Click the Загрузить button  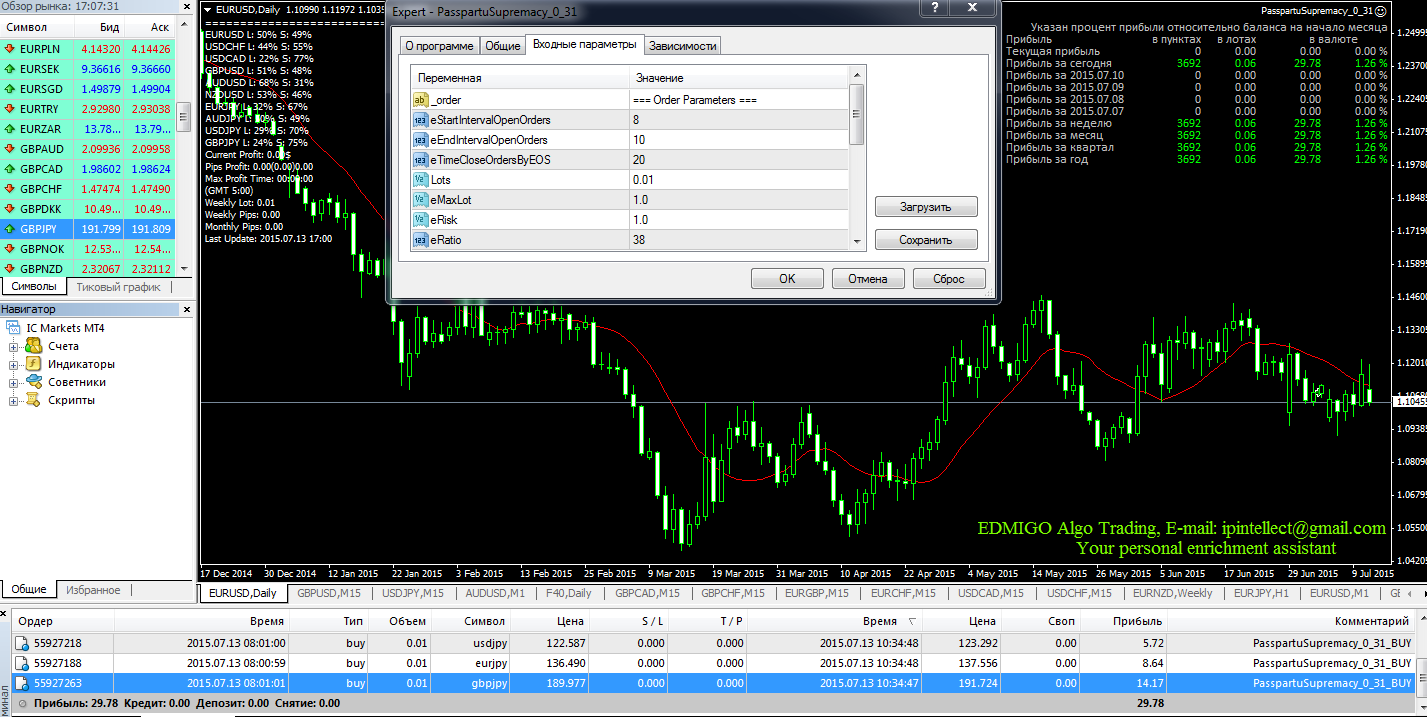point(926,207)
